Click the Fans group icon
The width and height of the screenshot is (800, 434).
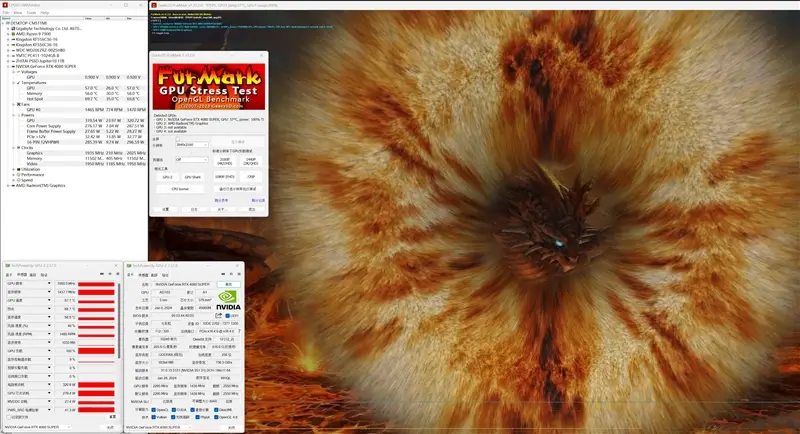tap(18, 104)
